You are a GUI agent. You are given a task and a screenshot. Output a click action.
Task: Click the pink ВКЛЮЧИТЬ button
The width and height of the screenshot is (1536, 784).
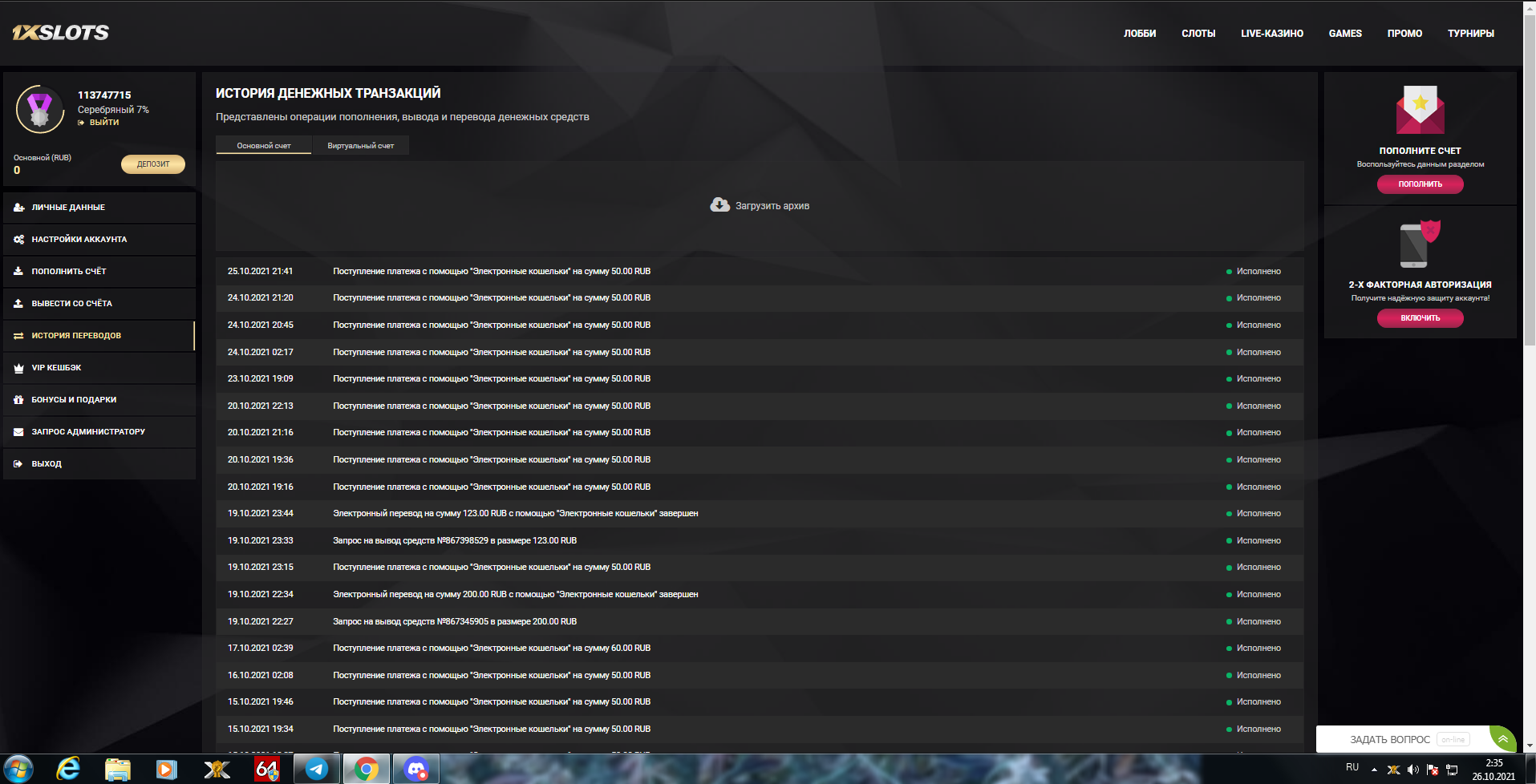(1420, 318)
